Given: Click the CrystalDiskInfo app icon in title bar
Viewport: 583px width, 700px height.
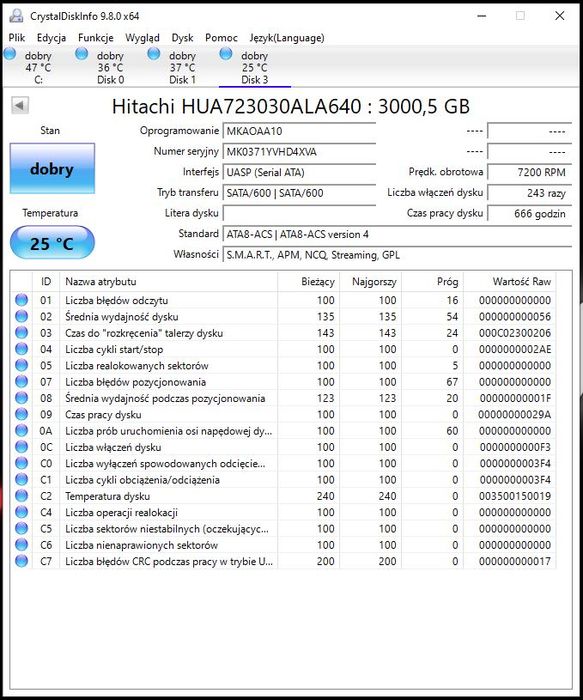Looking at the screenshot, I should [16, 16].
